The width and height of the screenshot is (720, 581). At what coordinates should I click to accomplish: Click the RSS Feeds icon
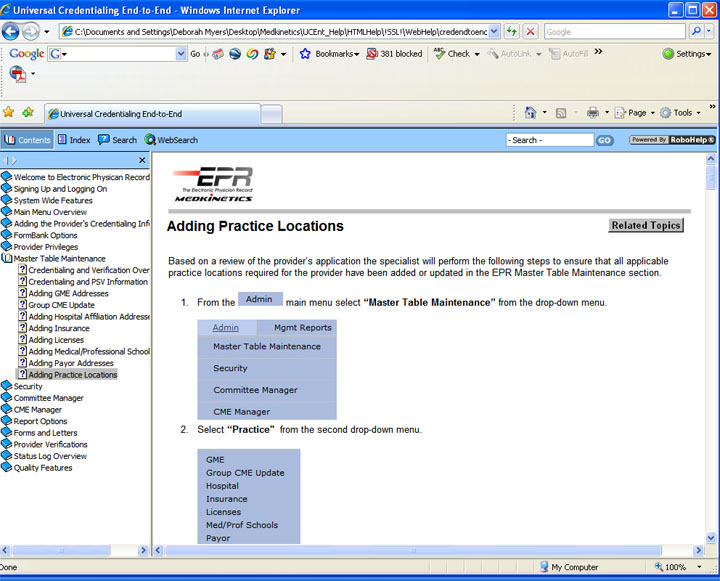pyautogui.click(x=561, y=113)
